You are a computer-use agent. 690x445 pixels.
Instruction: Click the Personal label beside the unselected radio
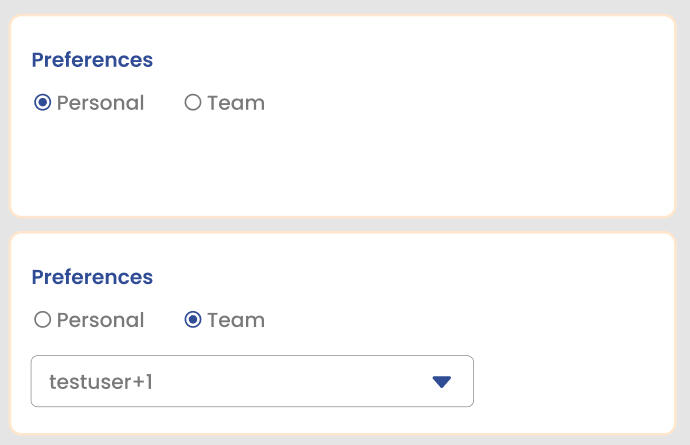pyautogui.click(x=100, y=320)
